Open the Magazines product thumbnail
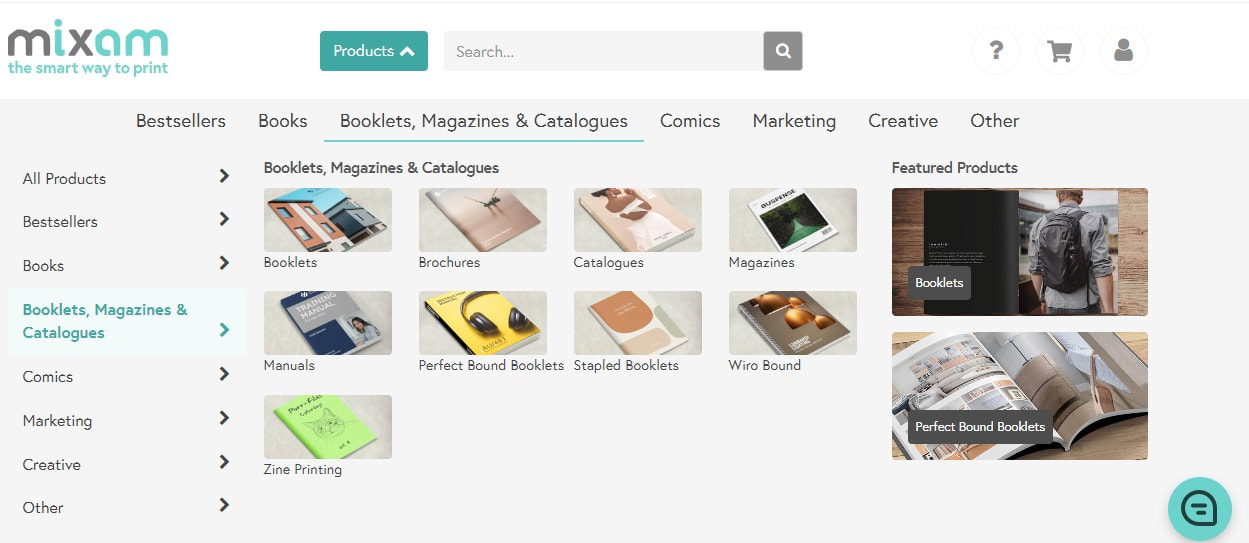The width and height of the screenshot is (1249, 543). [793, 220]
